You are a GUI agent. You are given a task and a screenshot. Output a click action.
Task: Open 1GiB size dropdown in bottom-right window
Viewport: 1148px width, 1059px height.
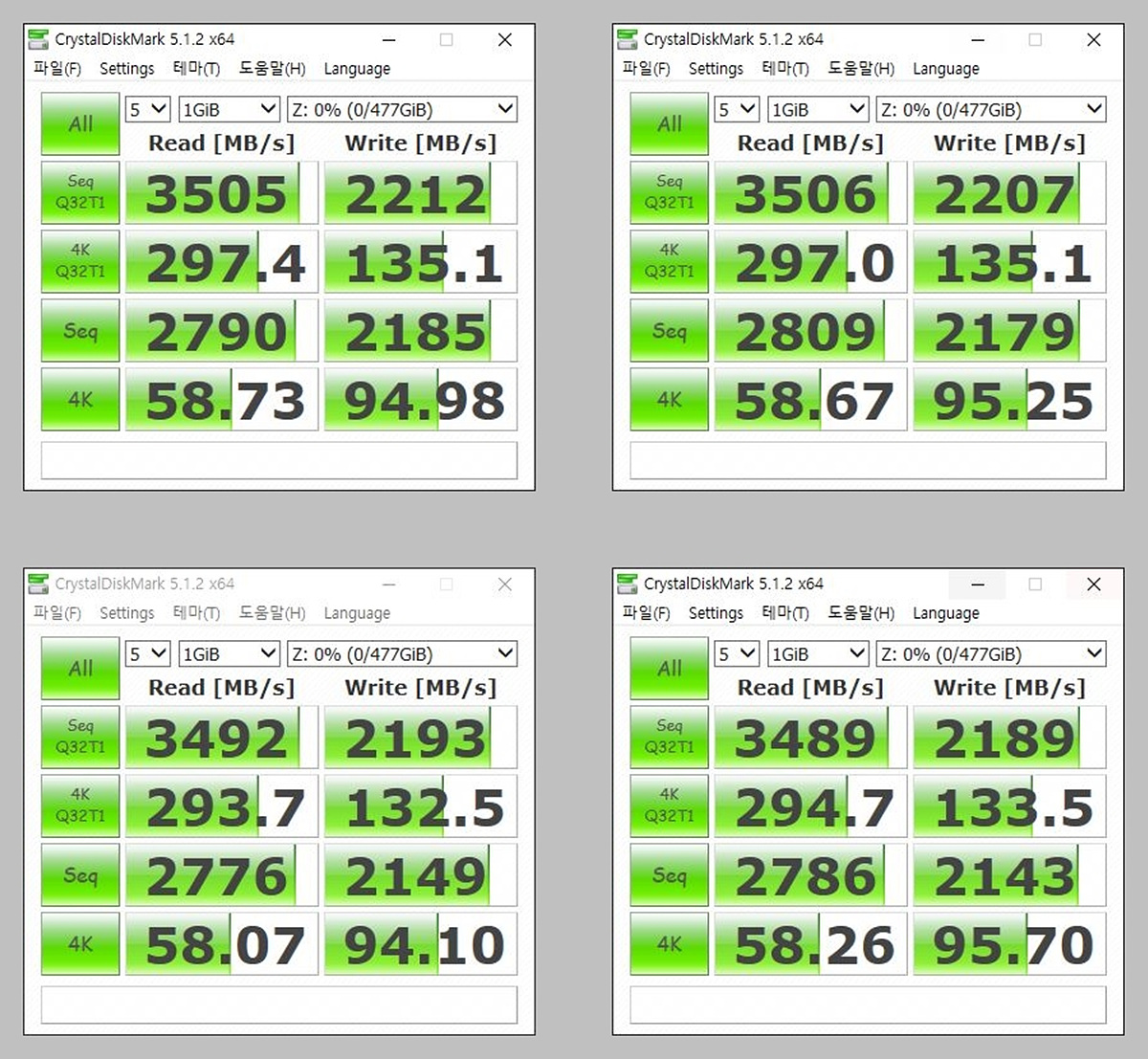[818, 653]
